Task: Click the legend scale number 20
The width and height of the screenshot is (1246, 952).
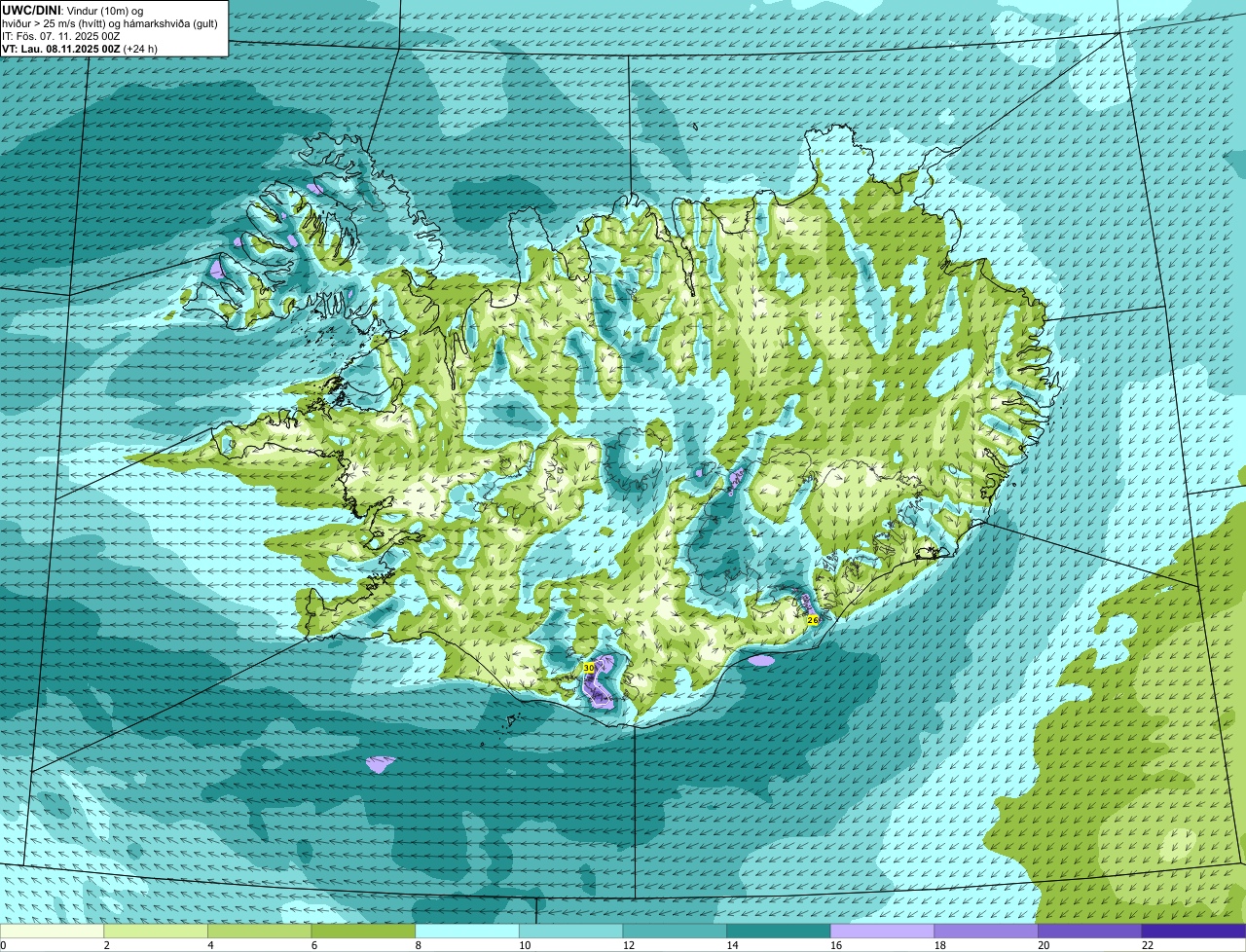Action: 1044,945
